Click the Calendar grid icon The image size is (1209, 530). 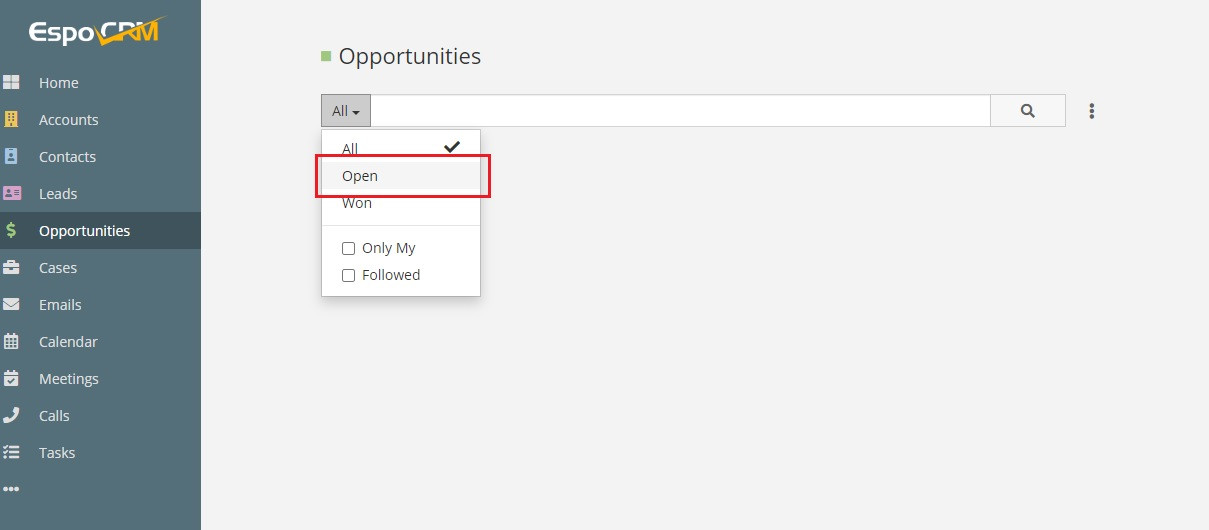pos(11,342)
